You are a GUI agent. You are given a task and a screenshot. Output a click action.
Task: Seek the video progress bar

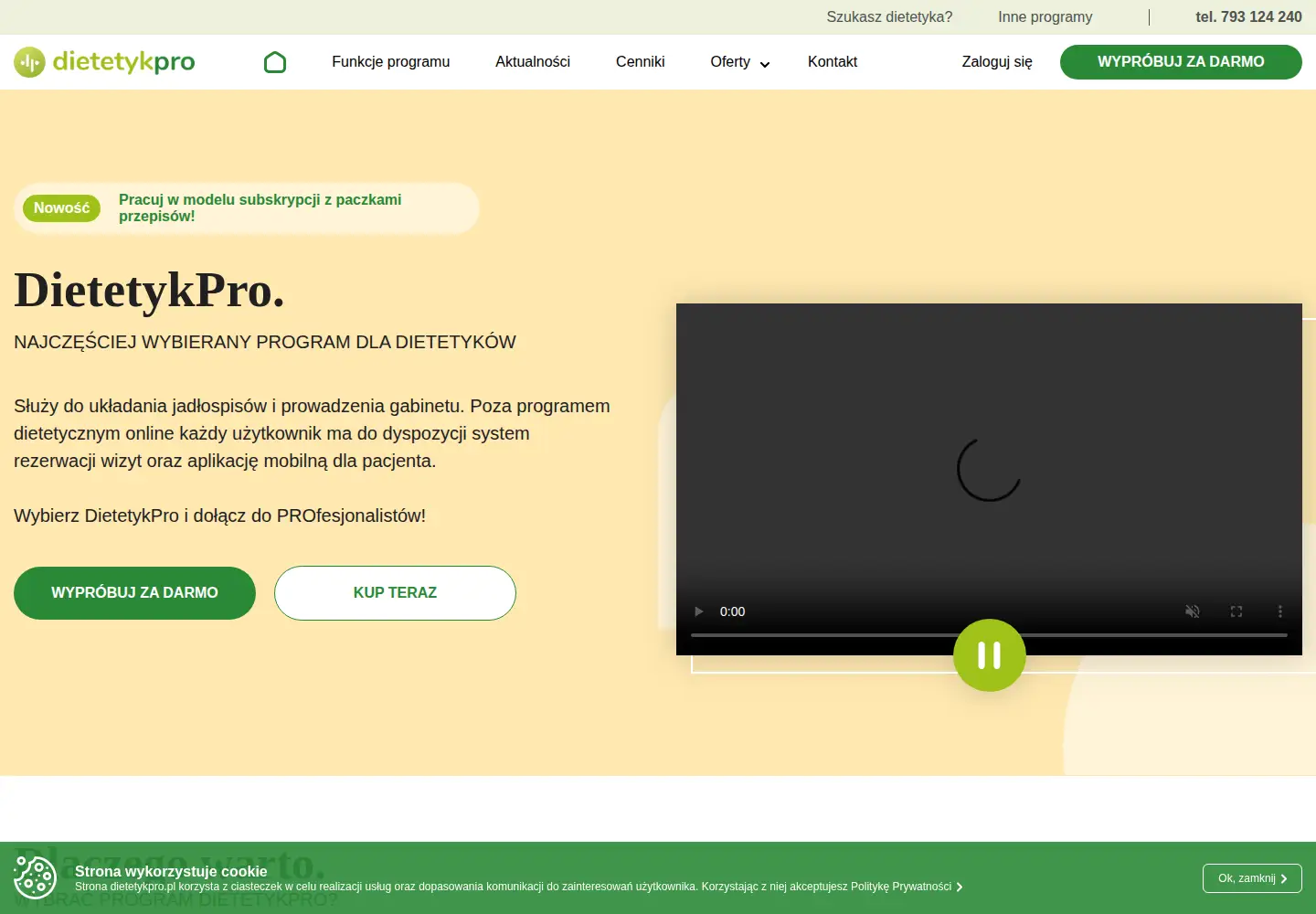click(x=989, y=634)
